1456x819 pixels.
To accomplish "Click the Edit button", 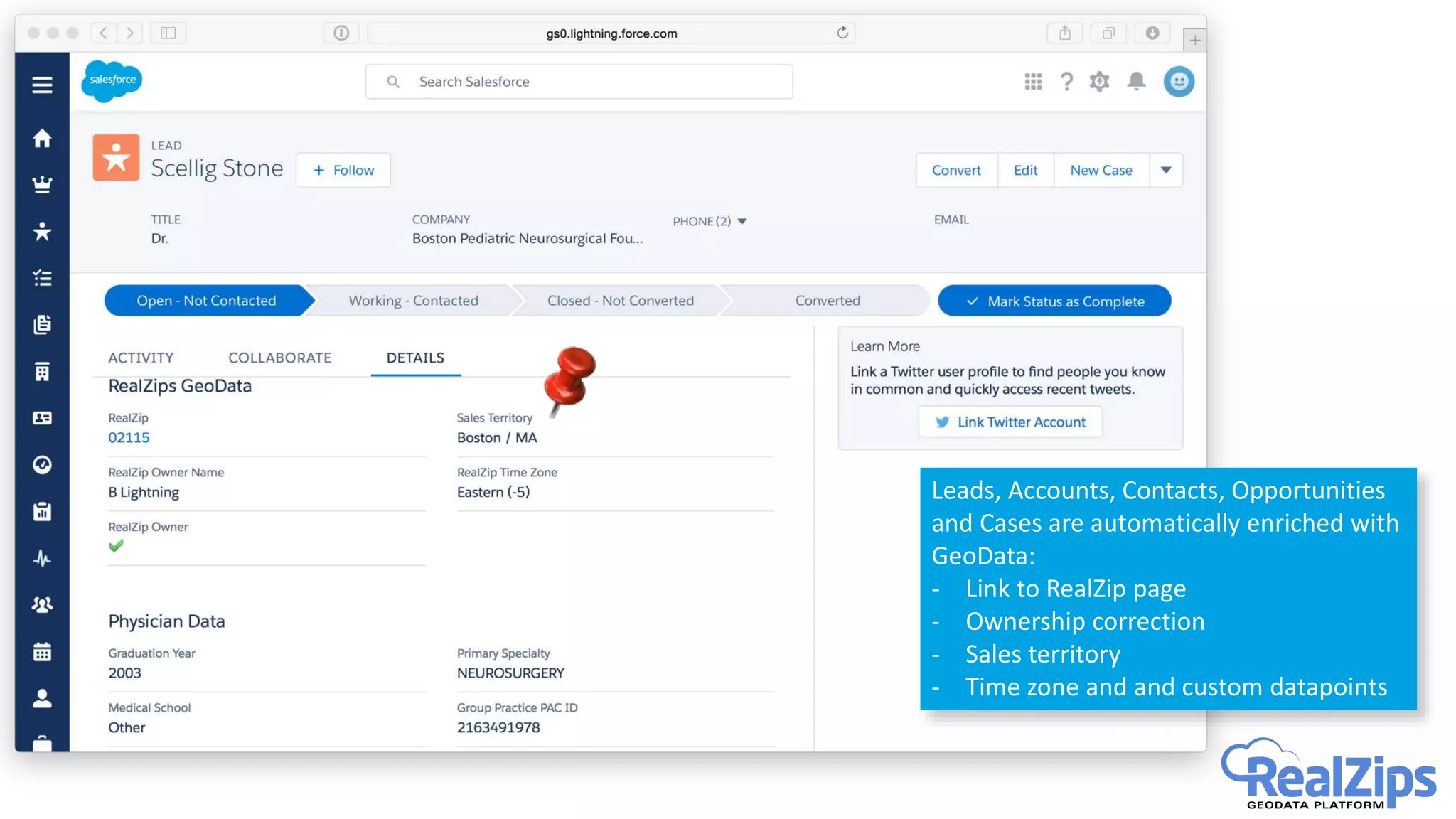I will 1025,170.
